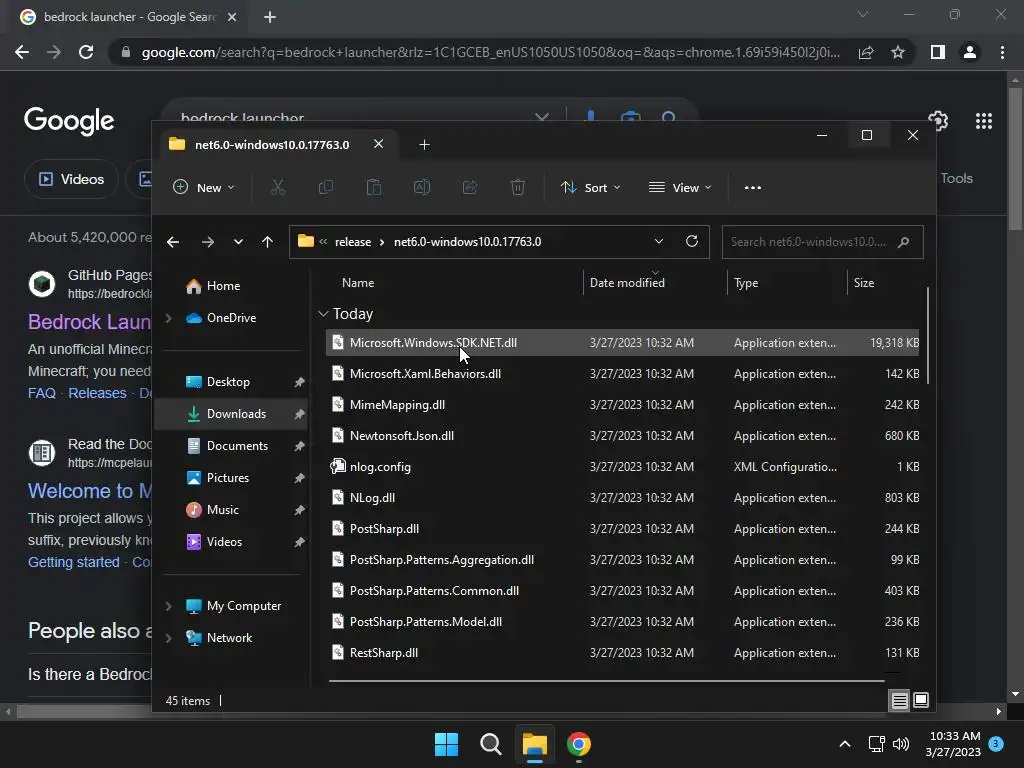Click the Cut scissors icon in Explorer toolbar
Viewport: 1024px width, 768px height.
click(x=278, y=187)
